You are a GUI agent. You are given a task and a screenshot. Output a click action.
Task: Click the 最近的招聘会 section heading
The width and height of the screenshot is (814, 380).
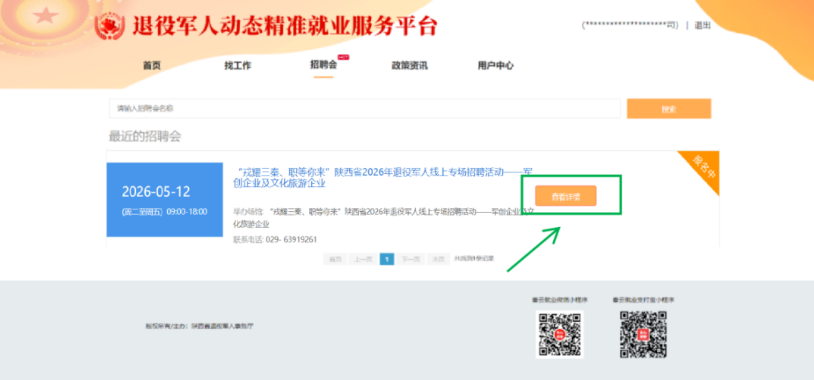click(x=145, y=137)
